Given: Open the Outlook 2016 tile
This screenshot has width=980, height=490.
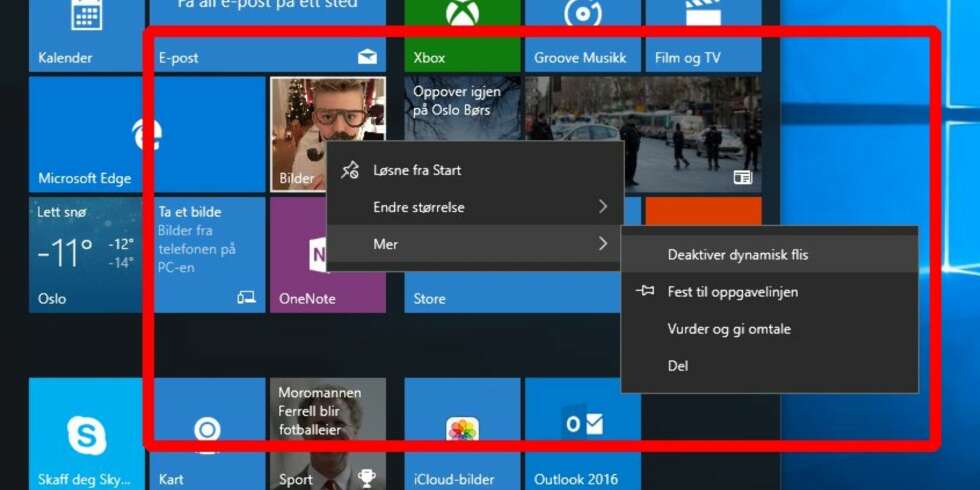Looking at the screenshot, I should (582, 434).
